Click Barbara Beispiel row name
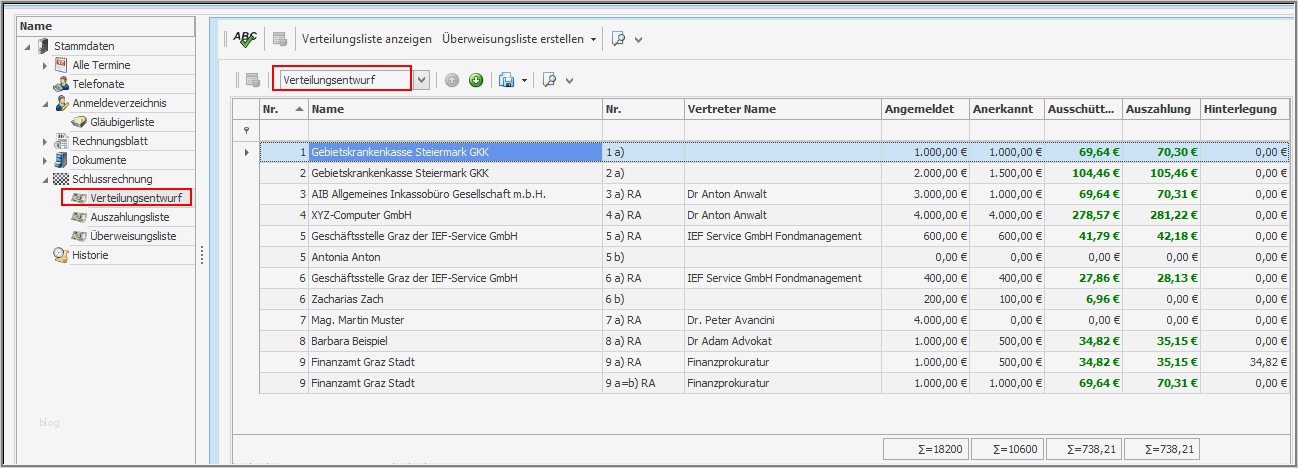 point(349,341)
